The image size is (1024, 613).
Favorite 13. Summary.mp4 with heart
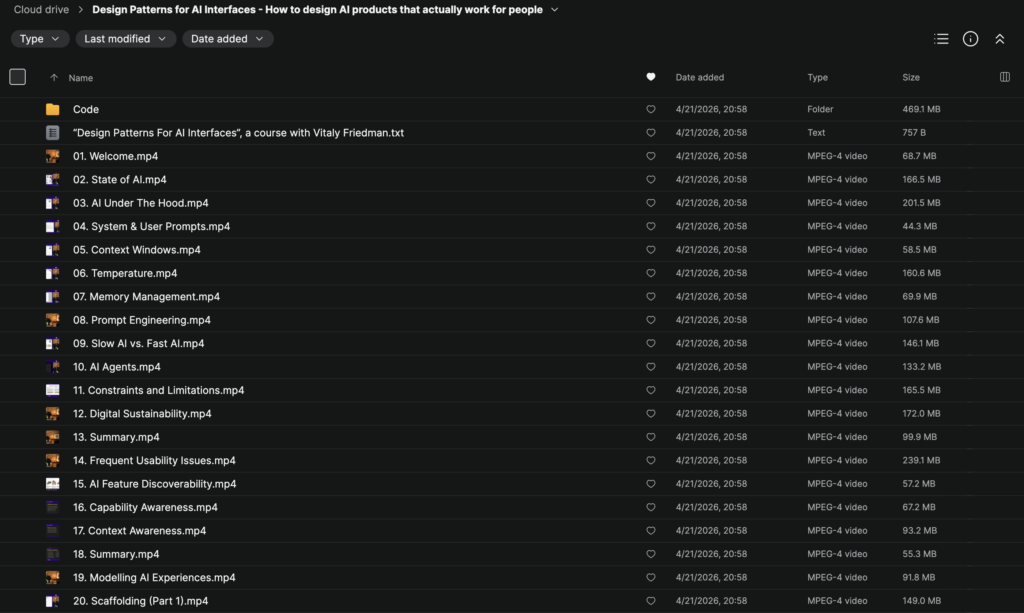pos(651,437)
